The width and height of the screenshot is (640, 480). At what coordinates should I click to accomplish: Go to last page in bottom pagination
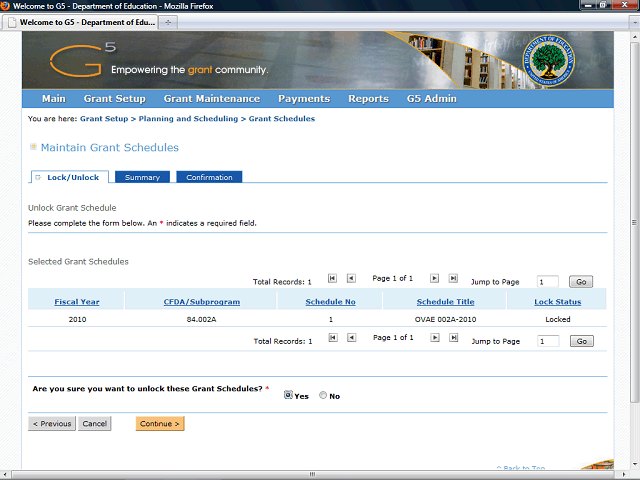453,338
